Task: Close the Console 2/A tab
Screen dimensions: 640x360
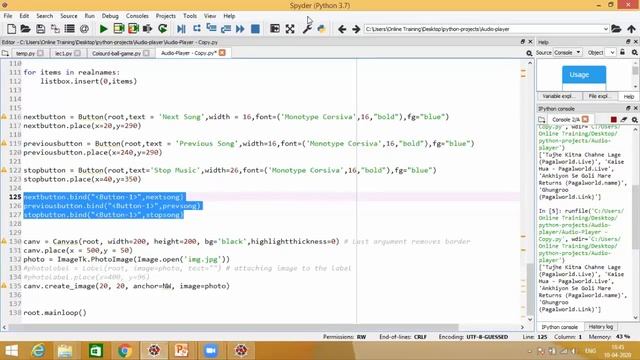Action: pyautogui.click(x=585, y=119)
